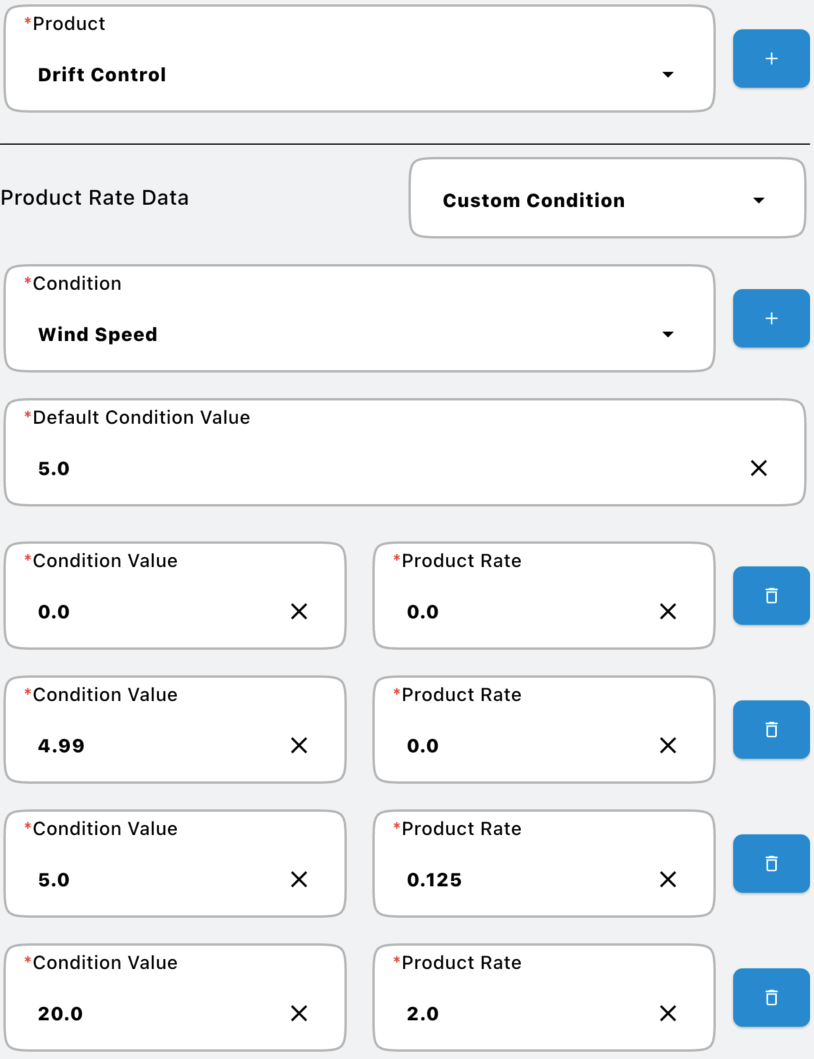Delete the row with condition value 4.99

770,730
